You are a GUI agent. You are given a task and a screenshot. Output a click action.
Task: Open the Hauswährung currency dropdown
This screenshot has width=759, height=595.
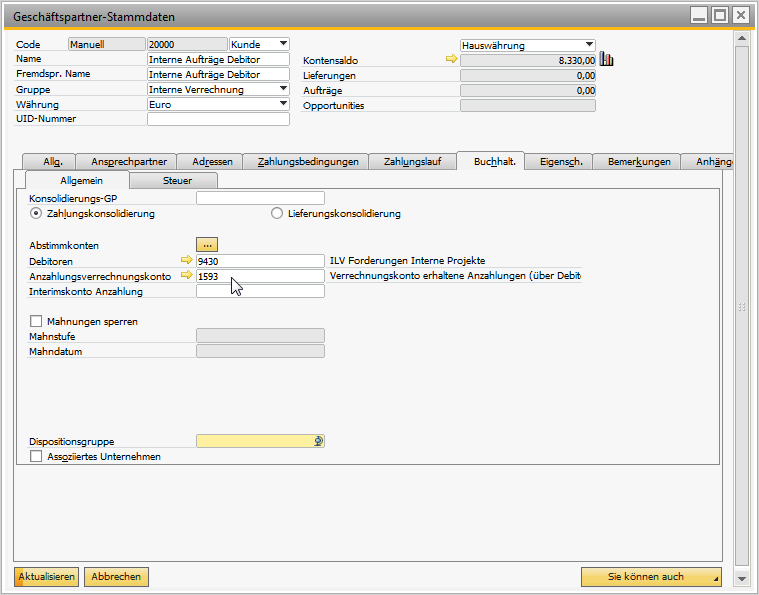[x=589, y=45]
